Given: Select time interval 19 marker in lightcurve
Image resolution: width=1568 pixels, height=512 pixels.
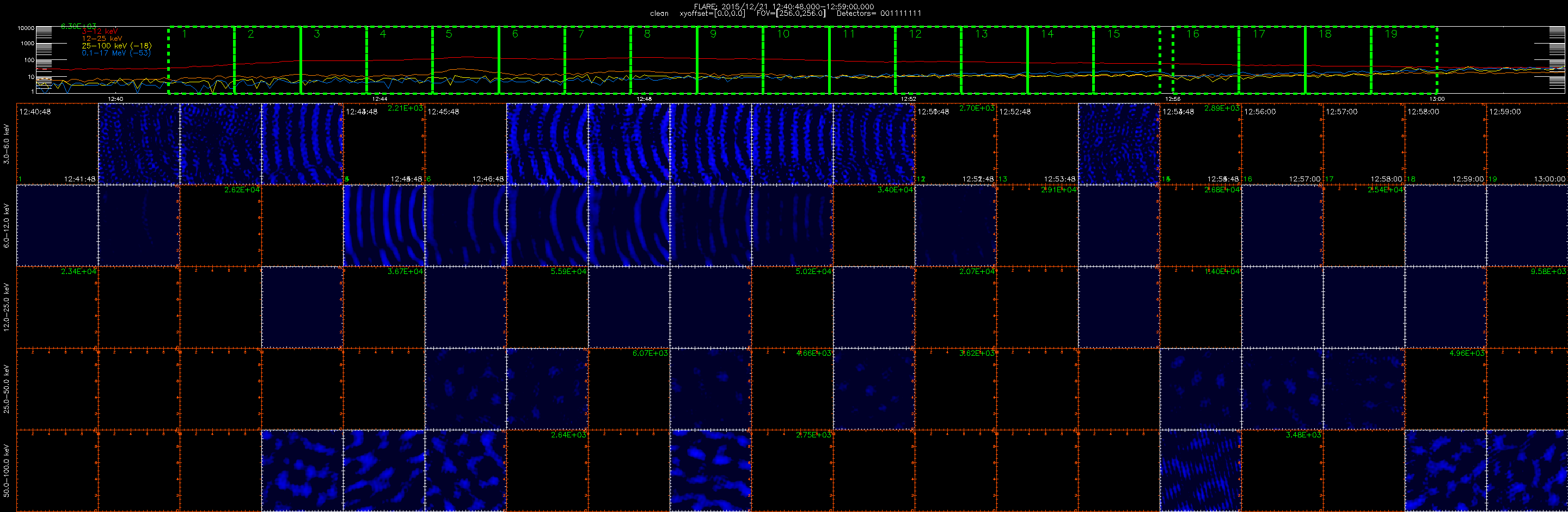Looking at the screenshot, I should (1391, 34).
